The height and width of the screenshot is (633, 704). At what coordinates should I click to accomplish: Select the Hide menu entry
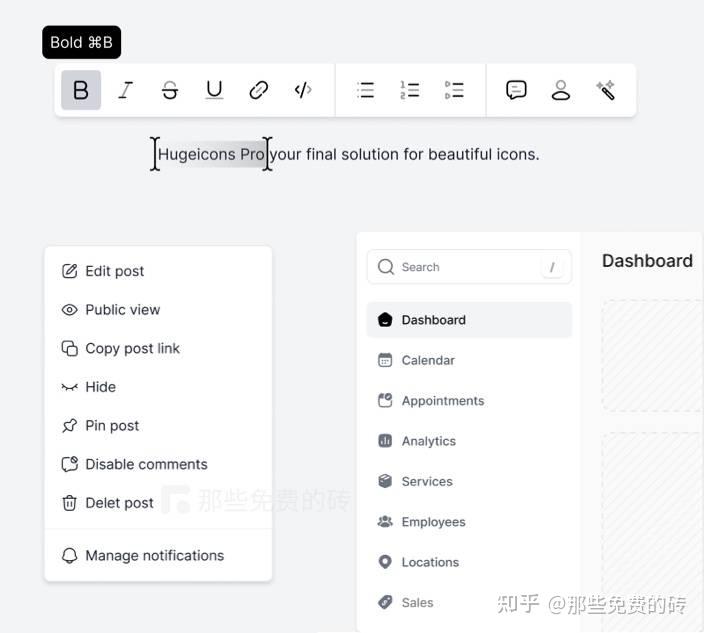pos(158,387)
